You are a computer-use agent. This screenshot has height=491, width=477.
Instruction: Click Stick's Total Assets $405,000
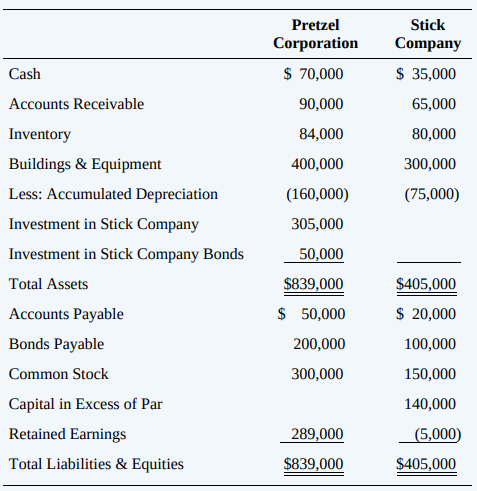pos(426,284)
